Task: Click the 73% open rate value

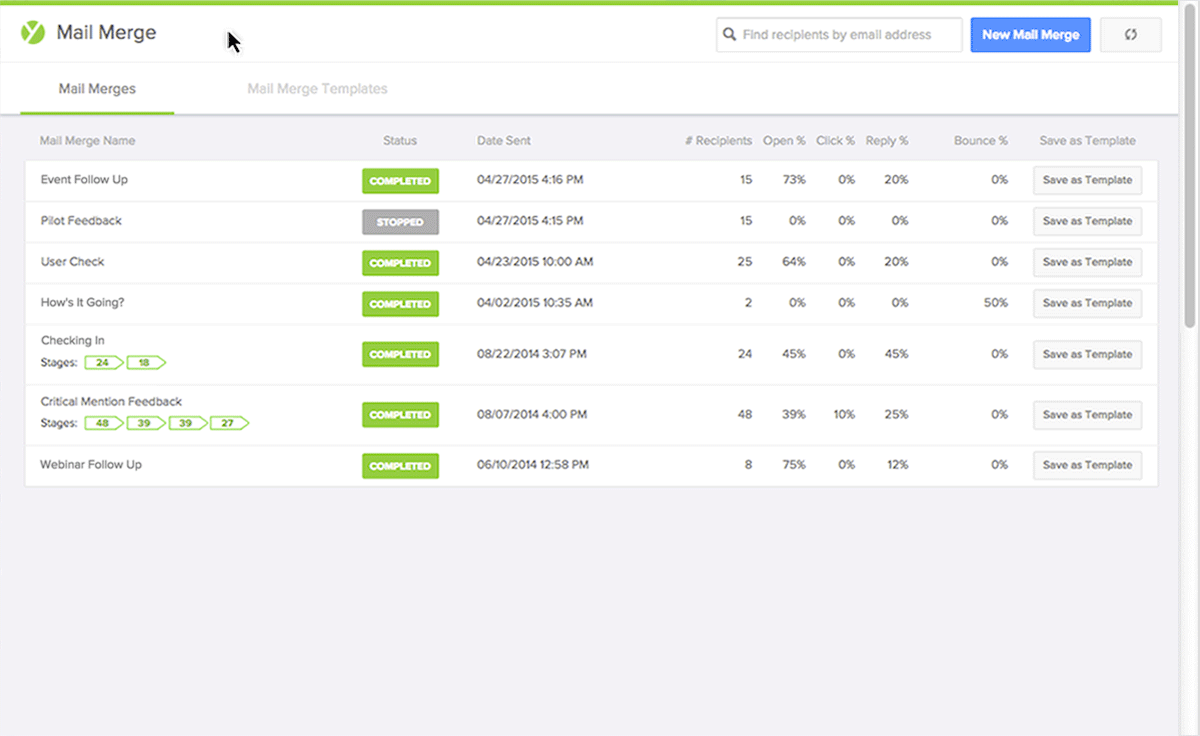Action: point(794,180)
